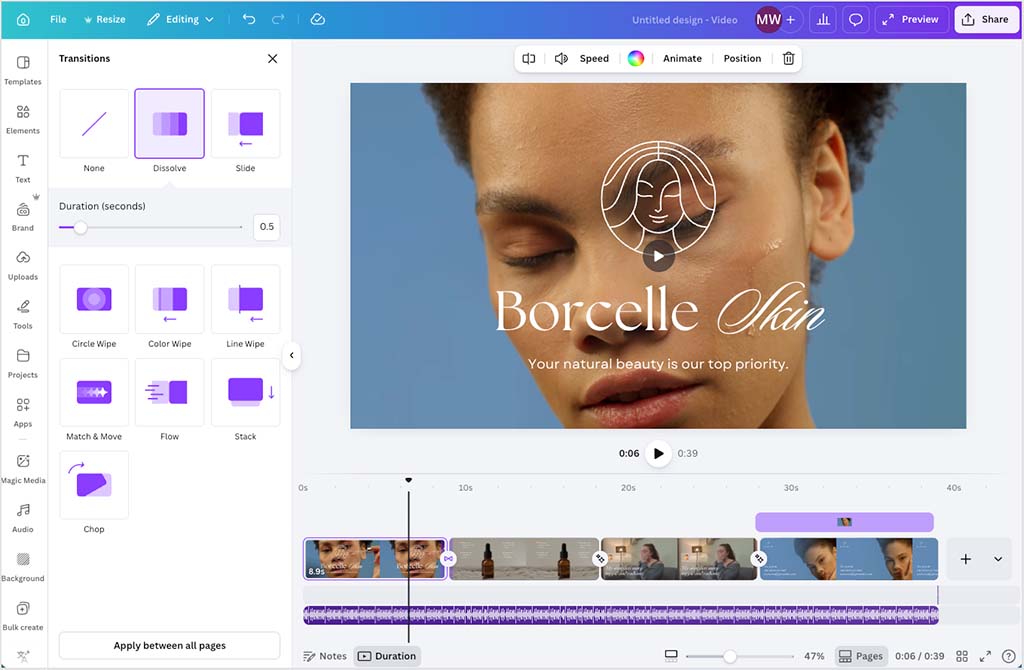Open the Apps sidebar panel

[23, 412]
